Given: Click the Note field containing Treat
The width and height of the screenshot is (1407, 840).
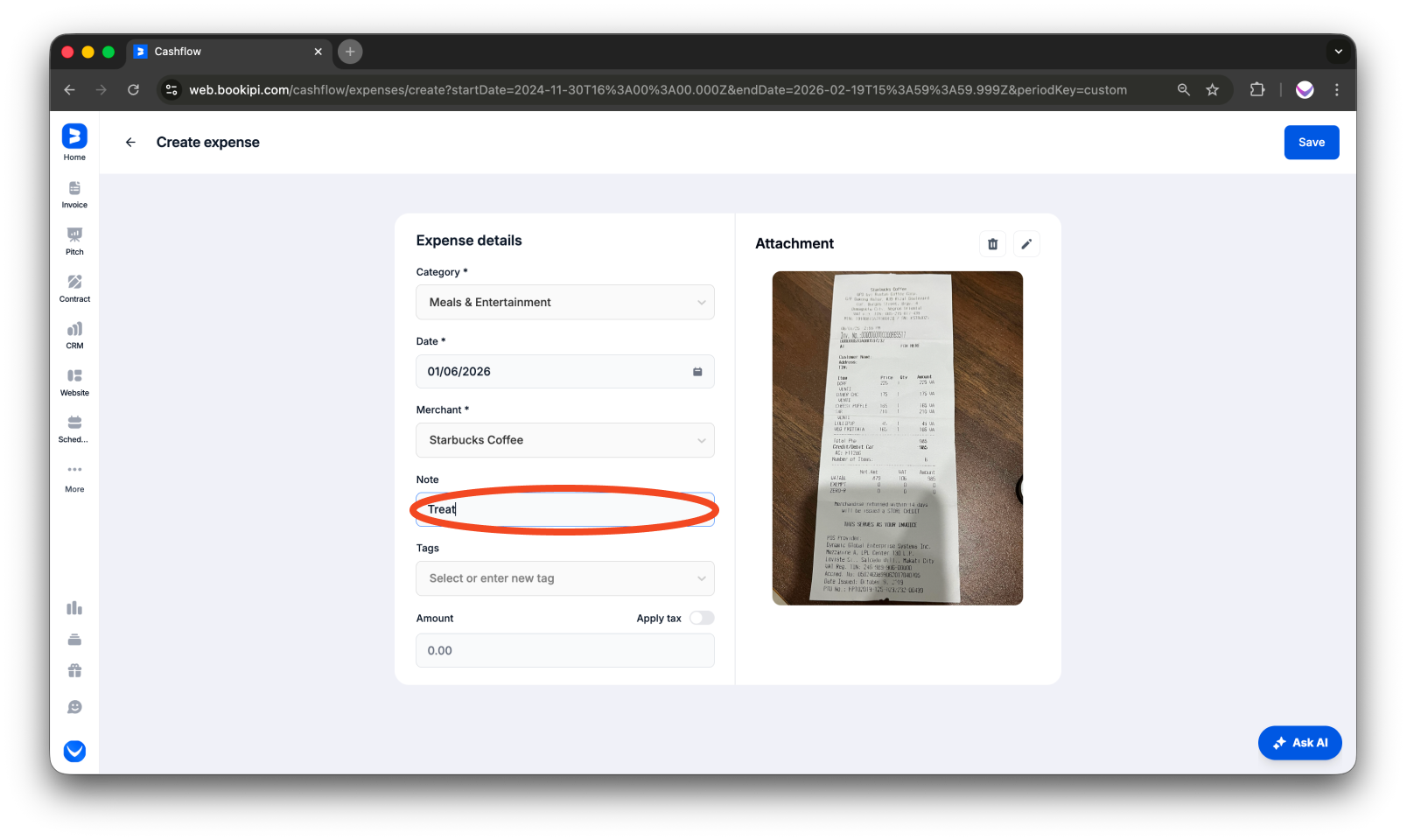Looking at the screenshot, I should pyautogui.click(x=565, y=510).
